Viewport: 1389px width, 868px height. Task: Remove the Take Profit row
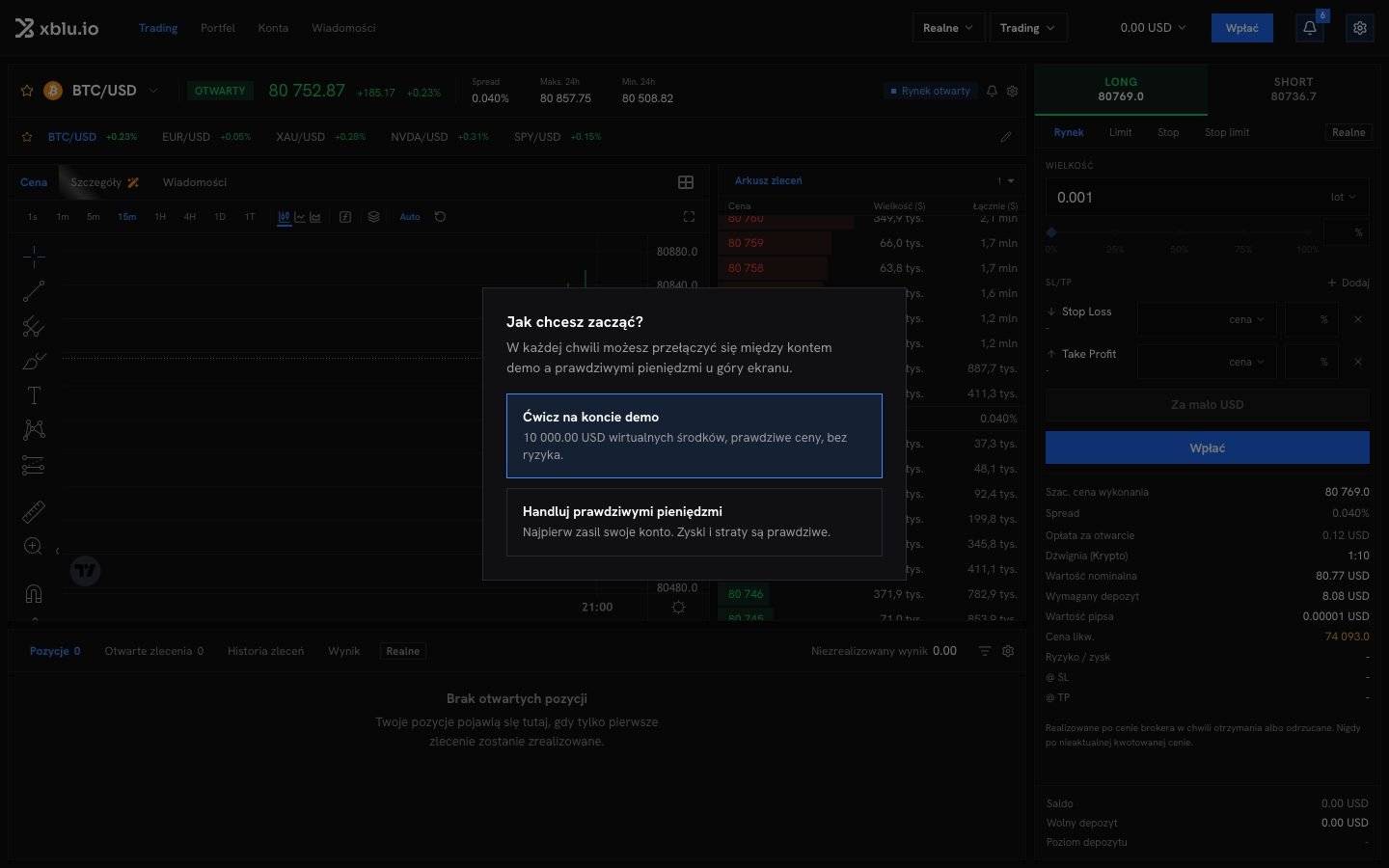pyautogui.click(x=1358, y=362)
